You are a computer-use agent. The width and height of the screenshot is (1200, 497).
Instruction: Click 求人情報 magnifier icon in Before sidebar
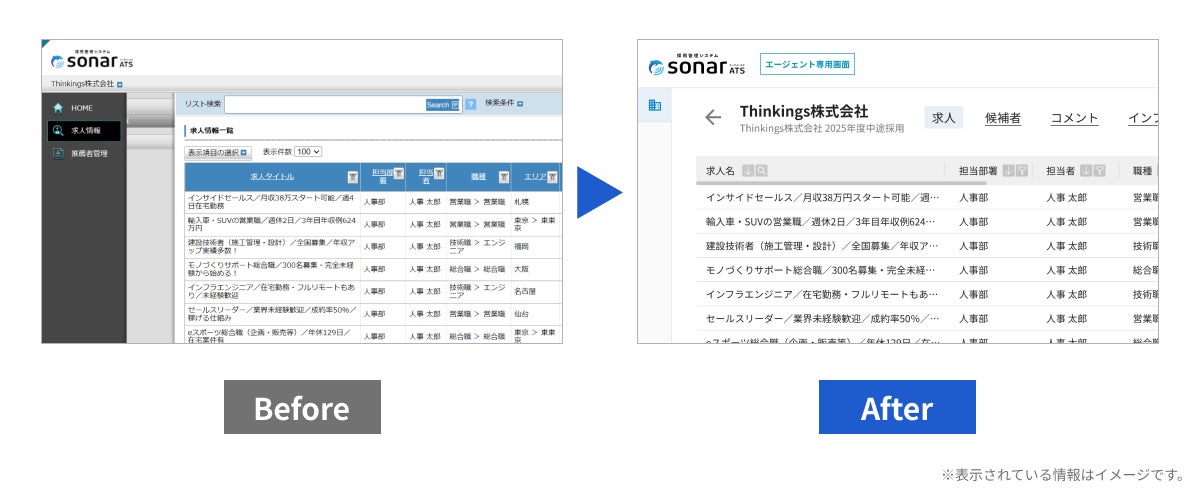(57, 130)
